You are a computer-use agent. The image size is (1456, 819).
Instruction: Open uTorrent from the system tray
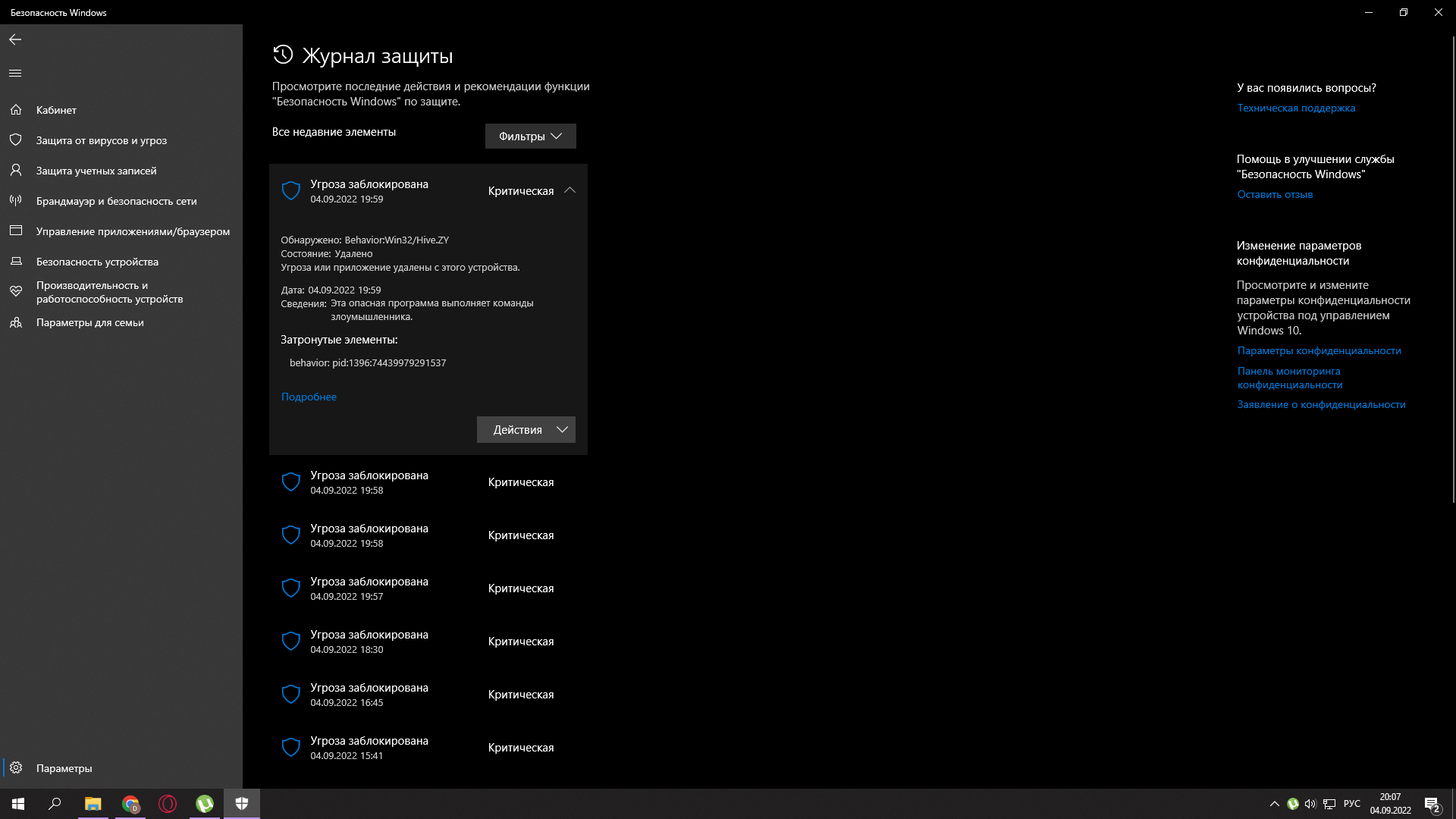click(1292, 804)
